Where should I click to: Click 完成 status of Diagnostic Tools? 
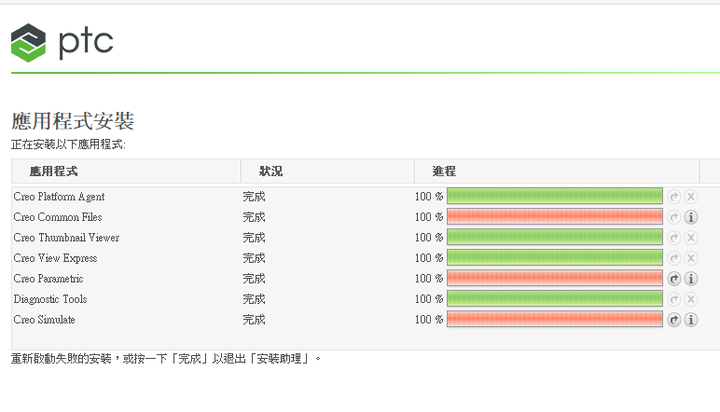coord(254,299)
